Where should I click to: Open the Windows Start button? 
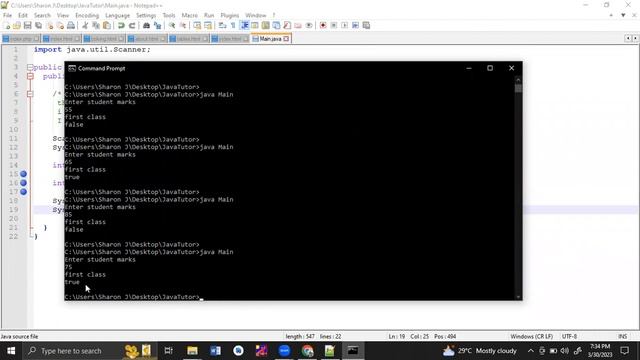[x=11, y=351]
